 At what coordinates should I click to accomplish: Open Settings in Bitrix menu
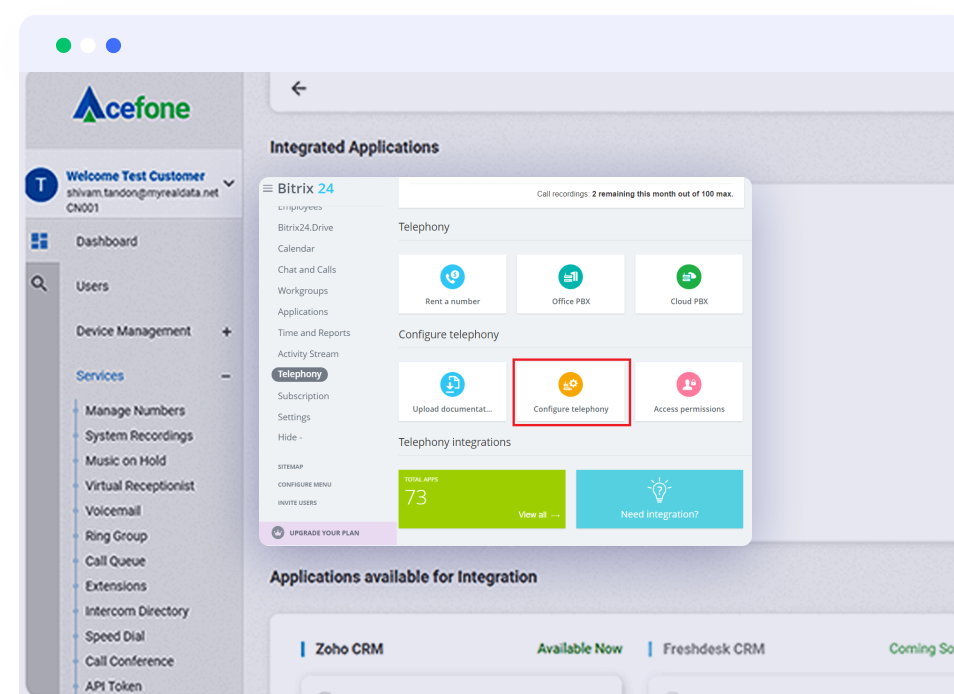294,417
